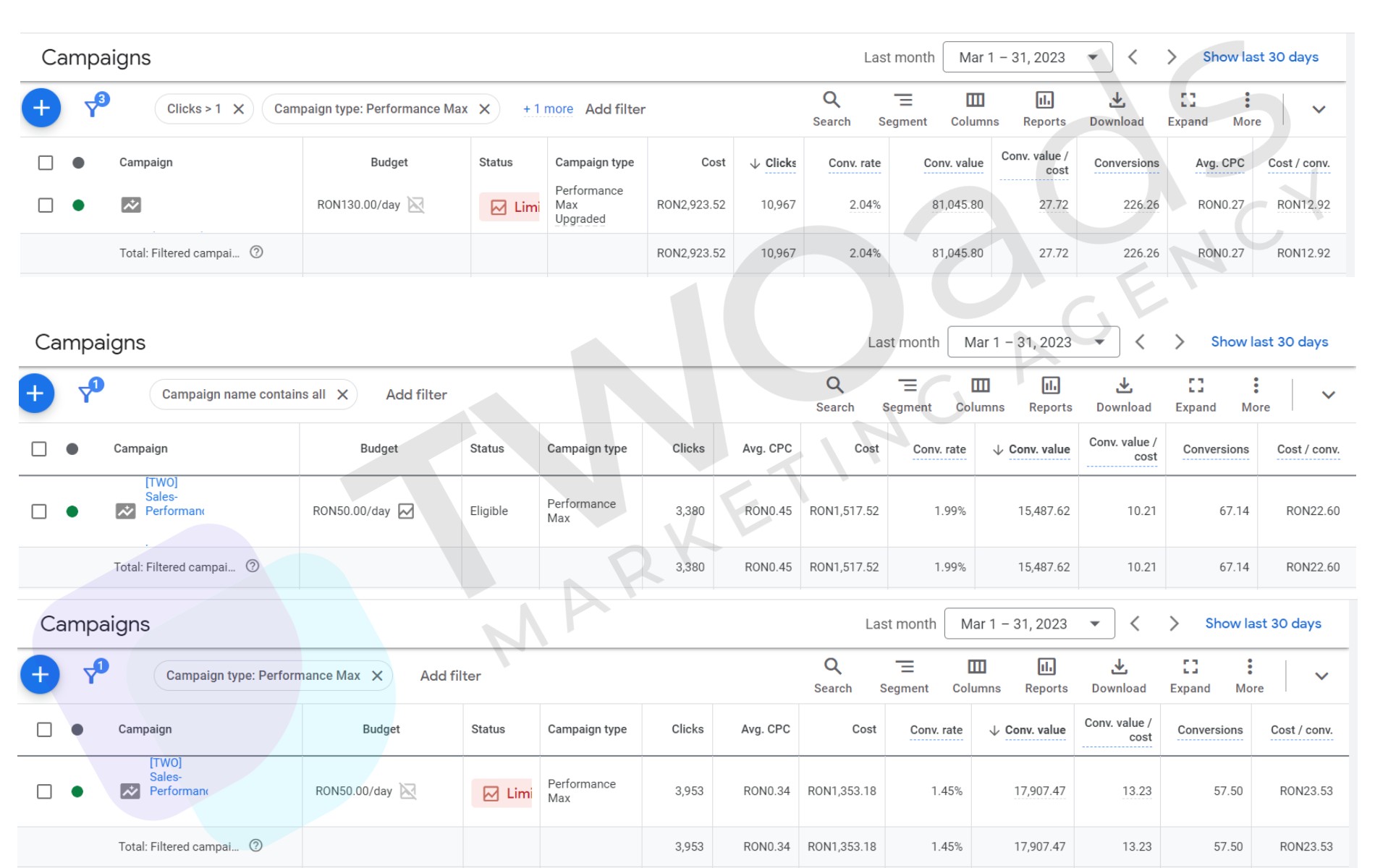Collapse top panel toolbar chevron
The image size is (1375, 868).
pyautogui.click(x=1319, y=109)
